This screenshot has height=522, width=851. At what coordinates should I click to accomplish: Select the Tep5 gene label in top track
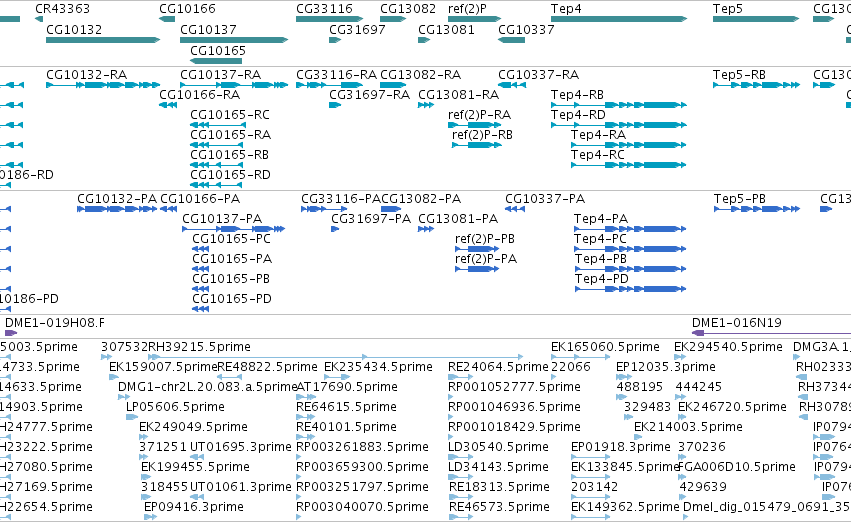(x=728, y=9)
